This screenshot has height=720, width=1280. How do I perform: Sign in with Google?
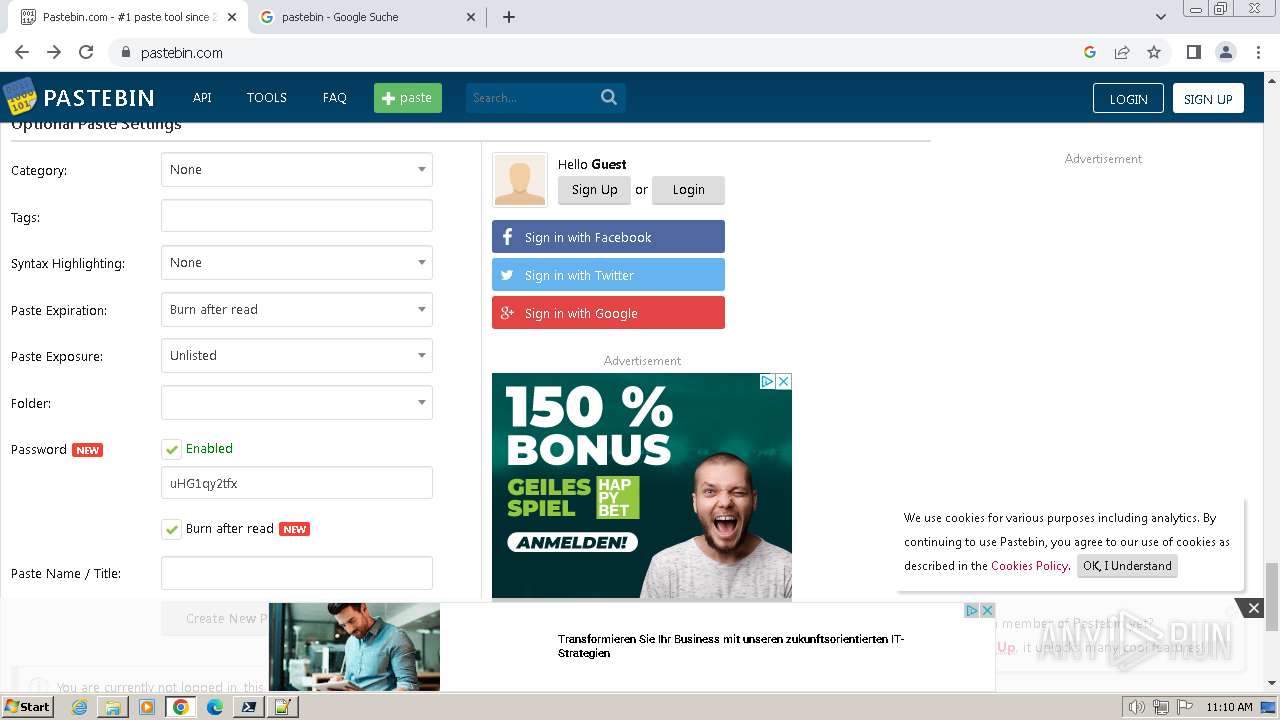pyautogui.click(x=608, y=313)
